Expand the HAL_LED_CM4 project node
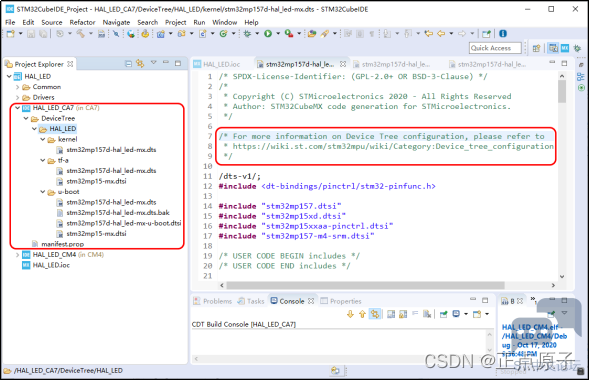 [17, 255]
